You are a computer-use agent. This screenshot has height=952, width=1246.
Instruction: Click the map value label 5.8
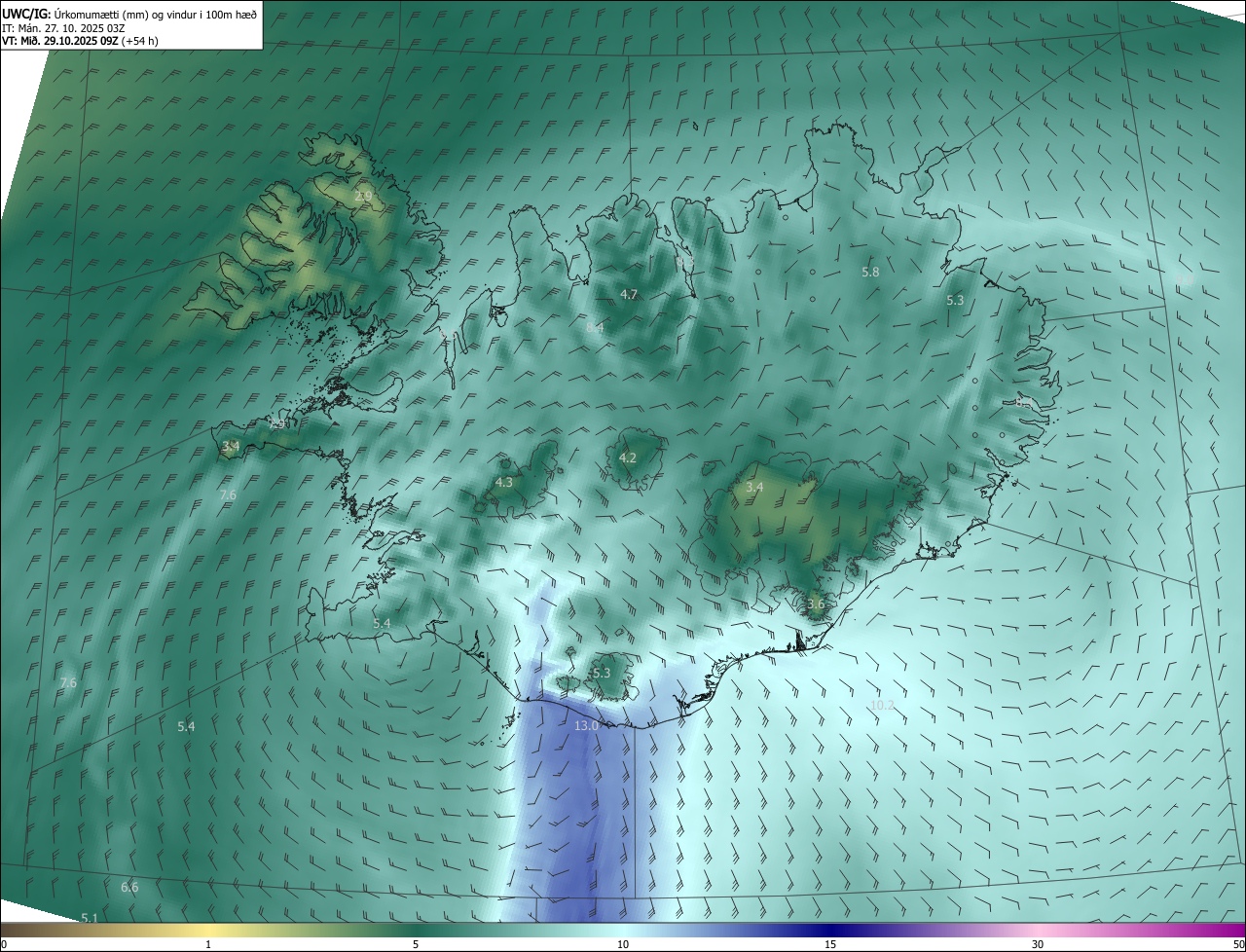(x=870, y=273)
